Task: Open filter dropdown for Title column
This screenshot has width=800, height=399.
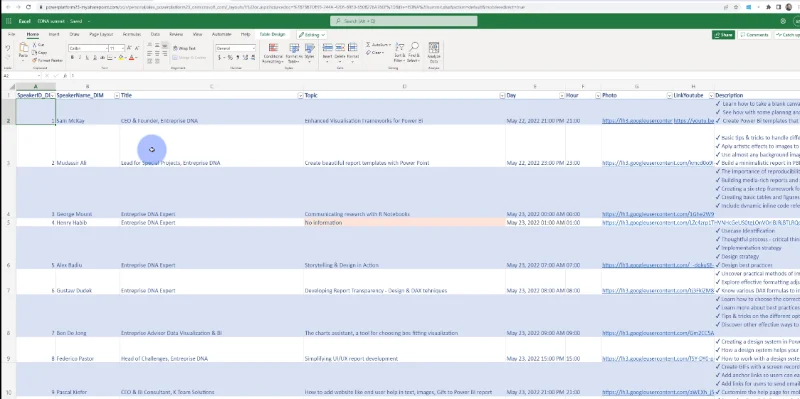Action: click(x=300, y=95)
